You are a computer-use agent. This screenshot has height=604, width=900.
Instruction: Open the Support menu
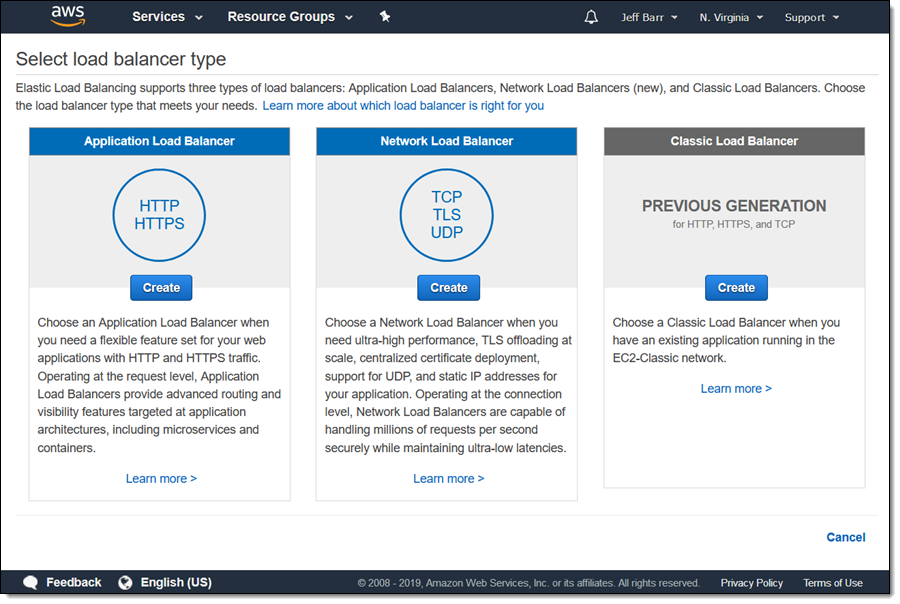coord(811,17)
